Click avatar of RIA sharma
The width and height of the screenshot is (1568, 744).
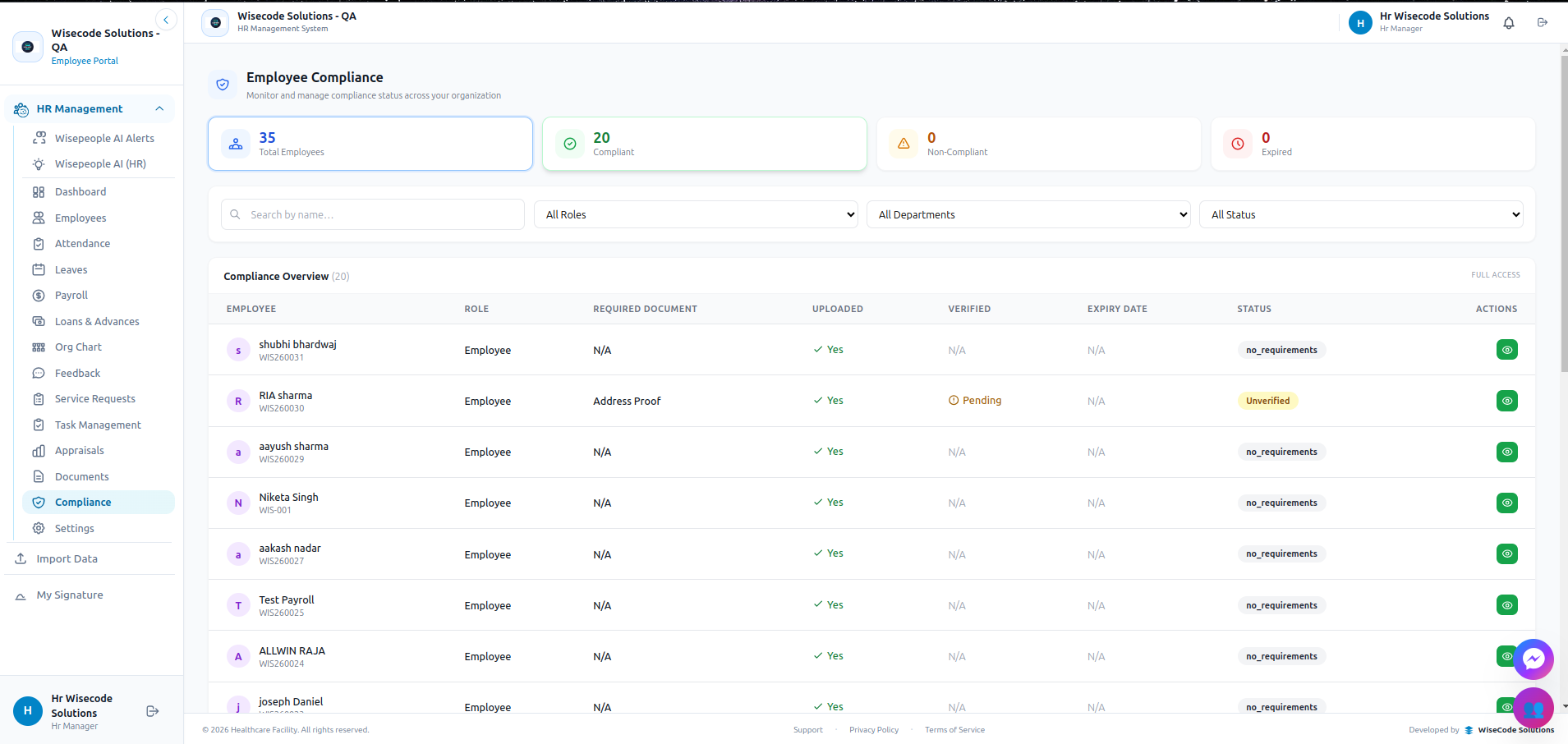pyautogui.click(x=238, y=401)
